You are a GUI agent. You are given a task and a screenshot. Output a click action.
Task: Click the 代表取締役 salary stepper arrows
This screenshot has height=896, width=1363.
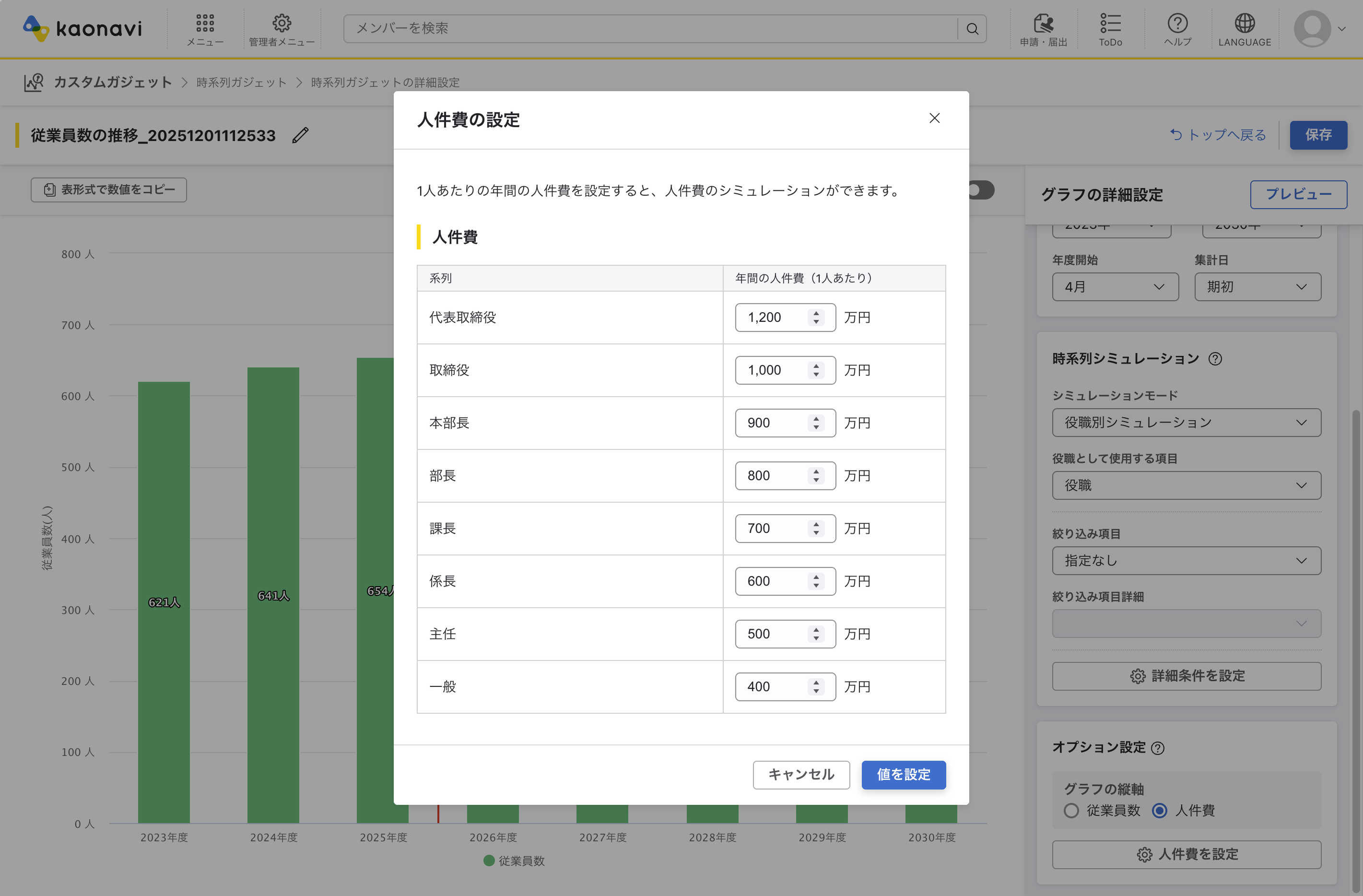coord(816,318)
